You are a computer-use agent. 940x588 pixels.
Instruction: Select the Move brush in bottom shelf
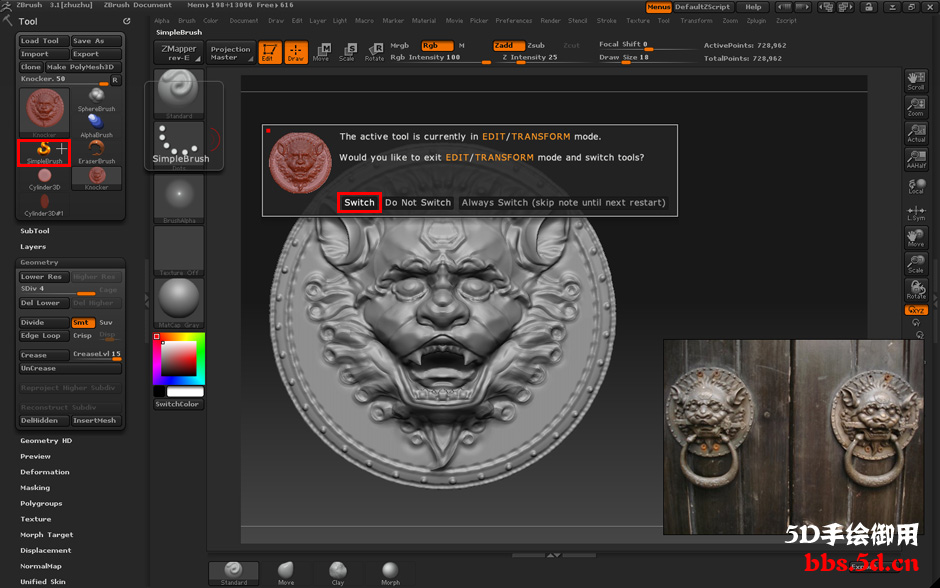pyautogui.click(x=286, y=573)
